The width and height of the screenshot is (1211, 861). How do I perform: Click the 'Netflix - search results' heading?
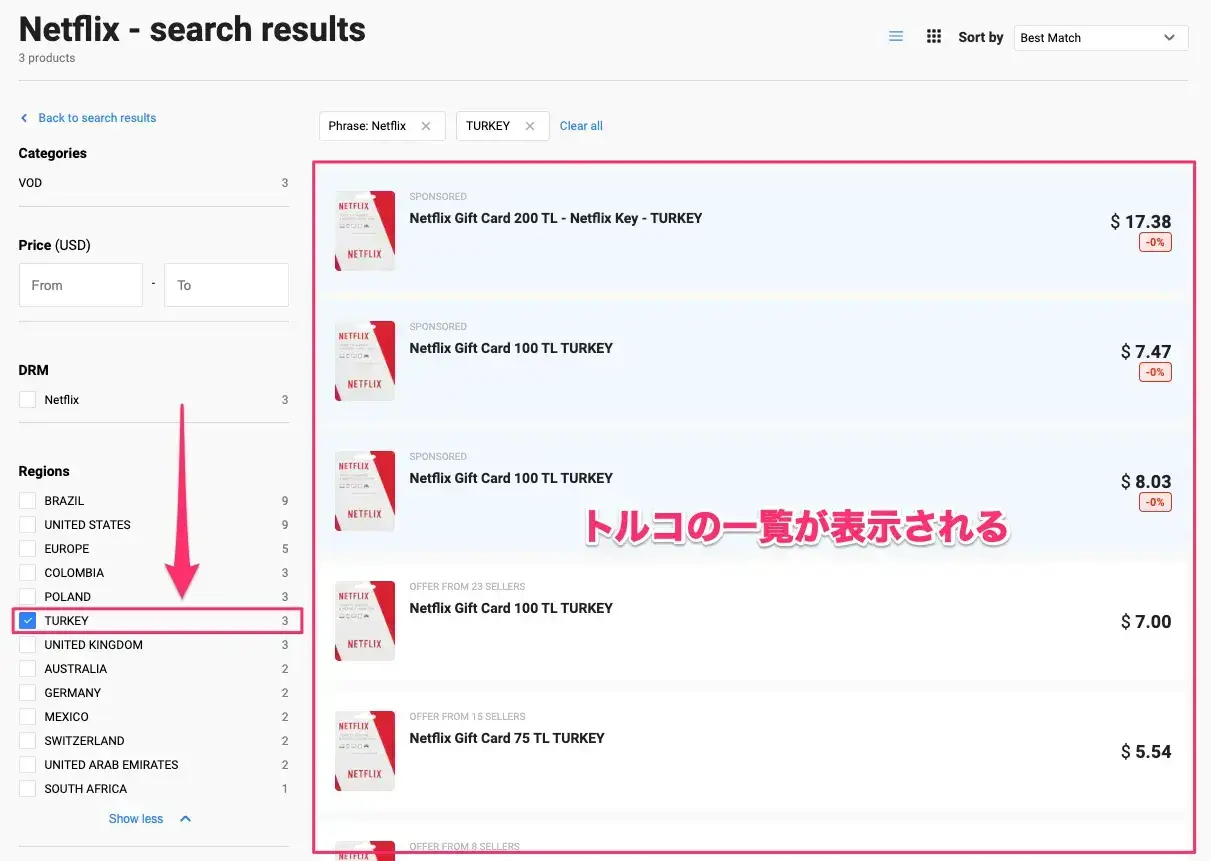(x=192, y=29)
